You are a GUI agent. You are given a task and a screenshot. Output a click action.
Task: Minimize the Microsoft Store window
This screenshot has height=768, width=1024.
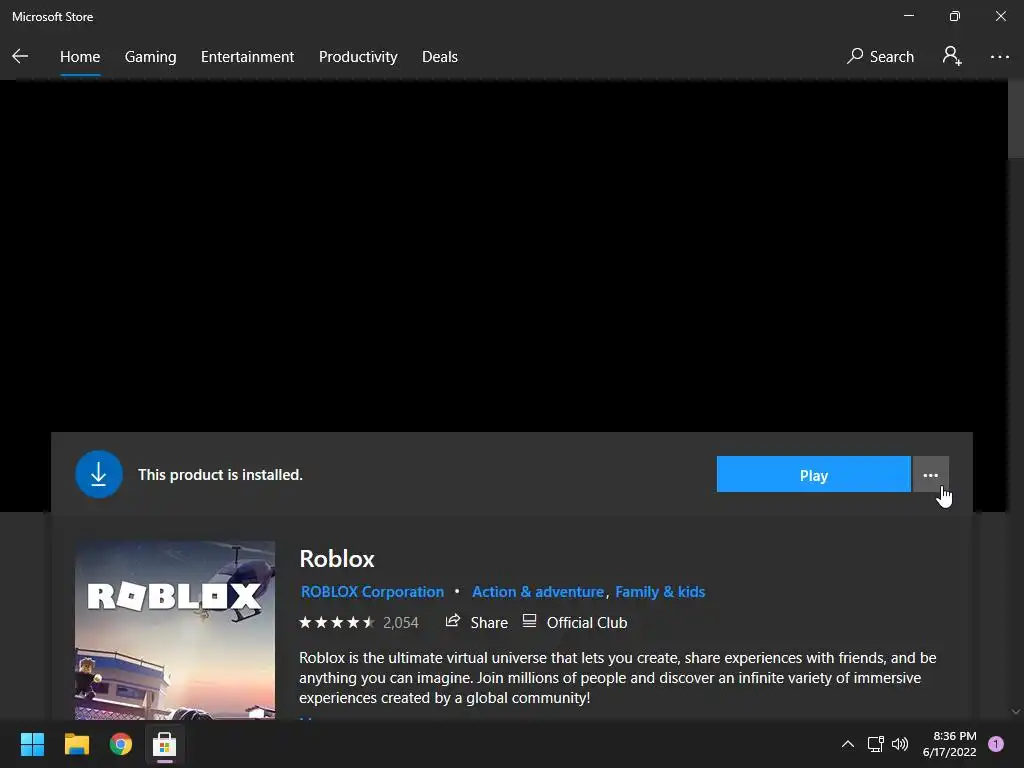pyautogui.click(x=909, y=16)
